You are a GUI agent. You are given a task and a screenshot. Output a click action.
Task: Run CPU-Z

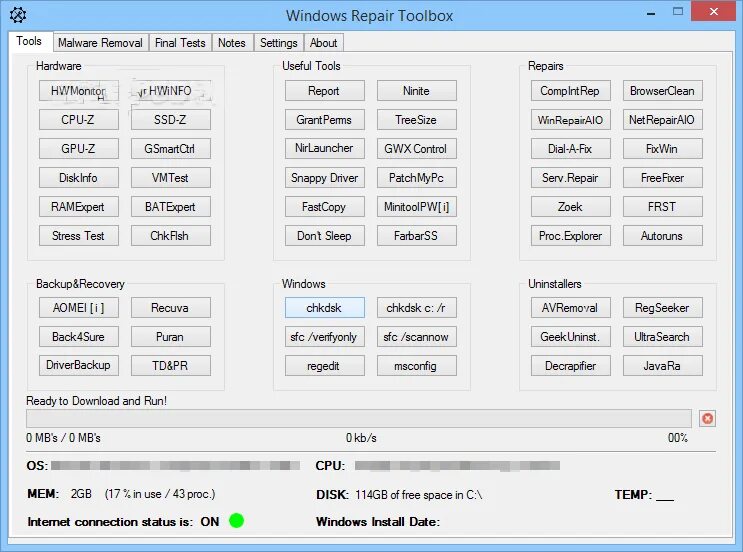coord(79,119)
